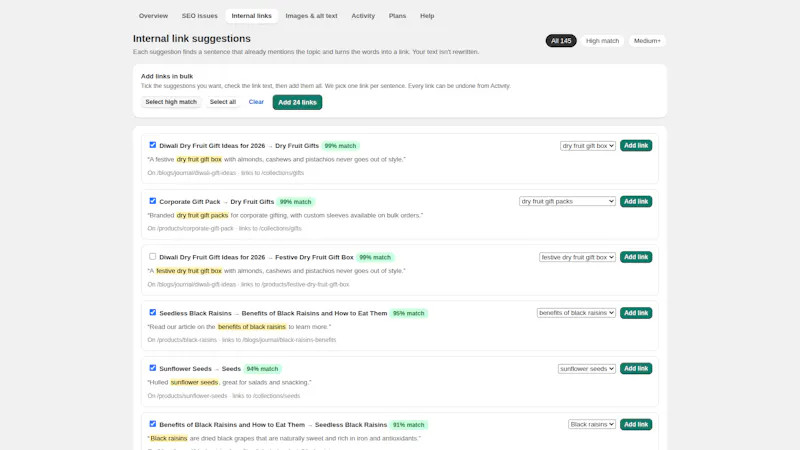Open the 'benefits of black raisins' dropdown
Screen dimensions: 800x450
[576, 313]
